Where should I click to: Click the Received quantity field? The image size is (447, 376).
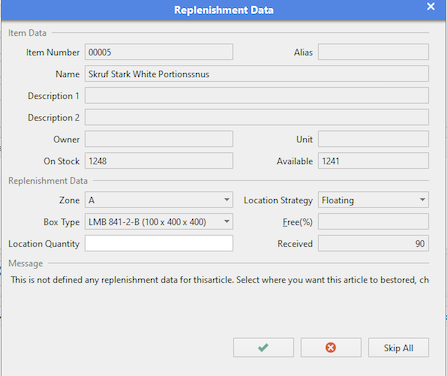click(373, 243)
